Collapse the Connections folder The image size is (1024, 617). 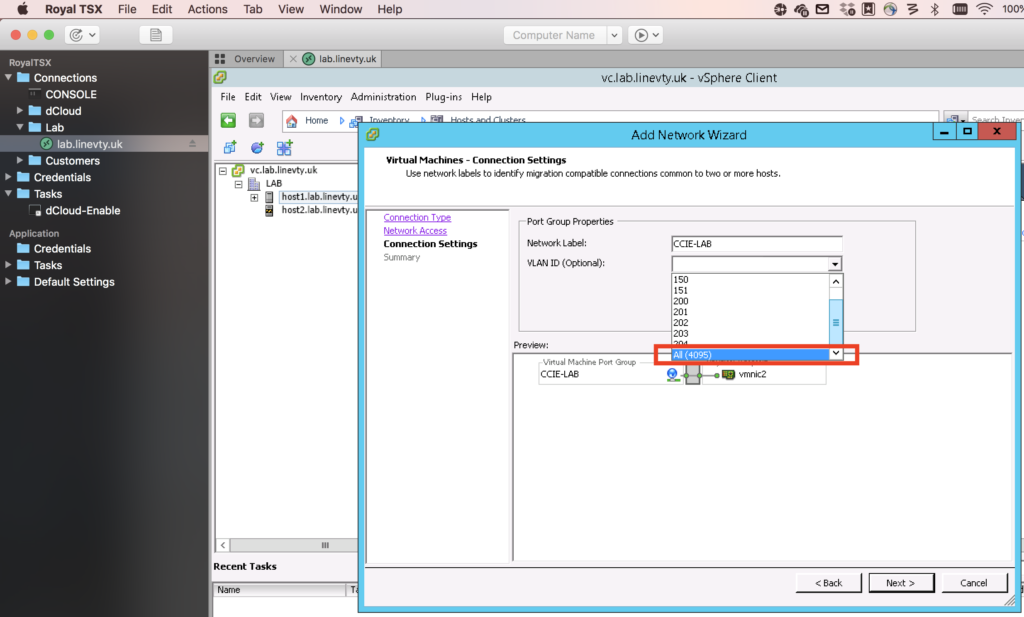pos(8,77)
